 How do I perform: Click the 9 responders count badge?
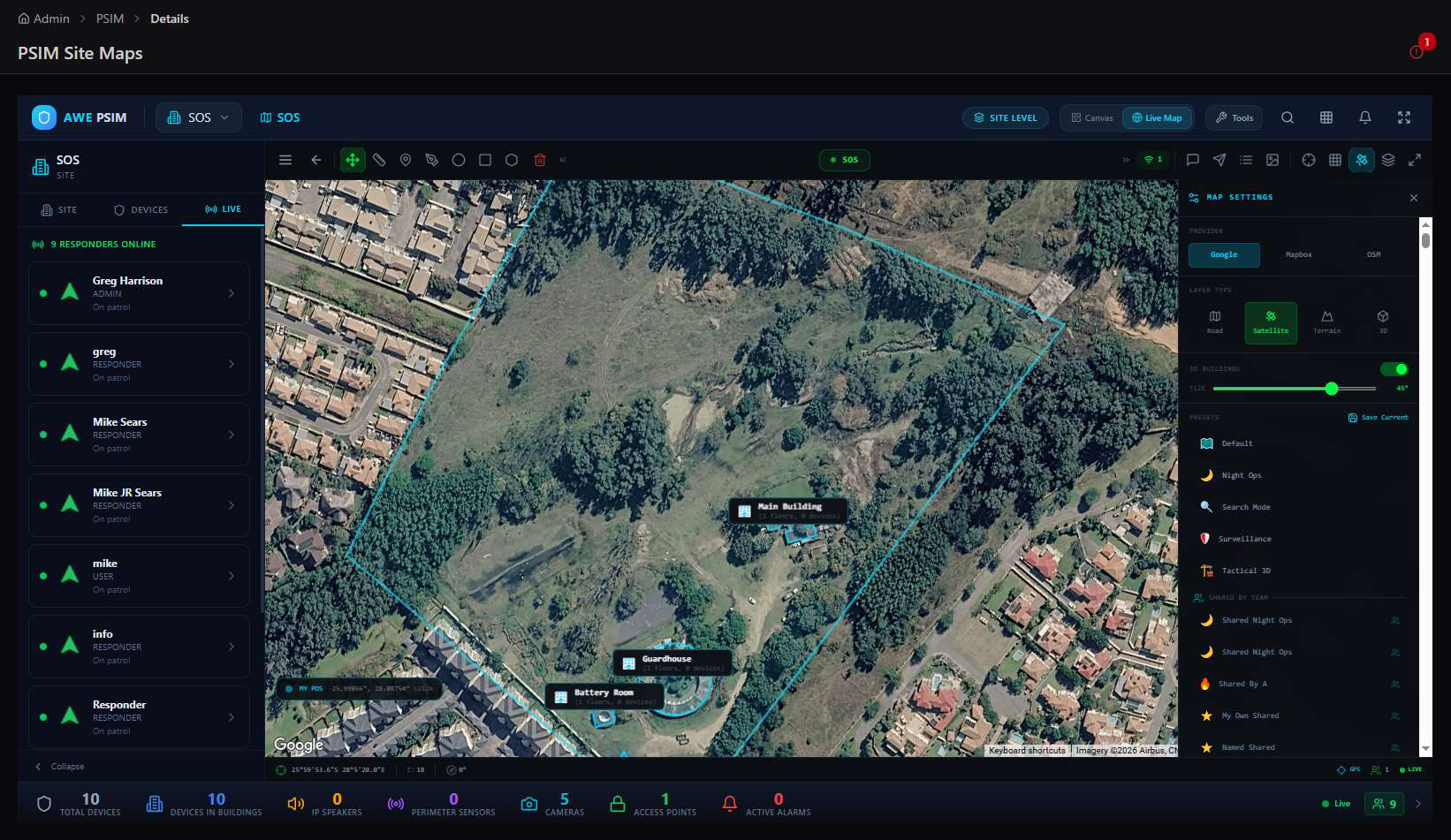[x=1385, y=804]
